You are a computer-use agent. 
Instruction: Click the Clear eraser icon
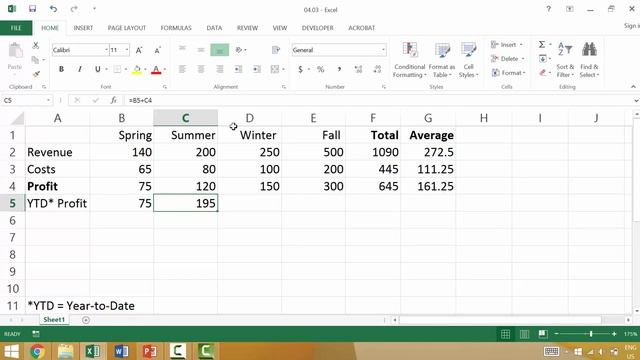542,73
